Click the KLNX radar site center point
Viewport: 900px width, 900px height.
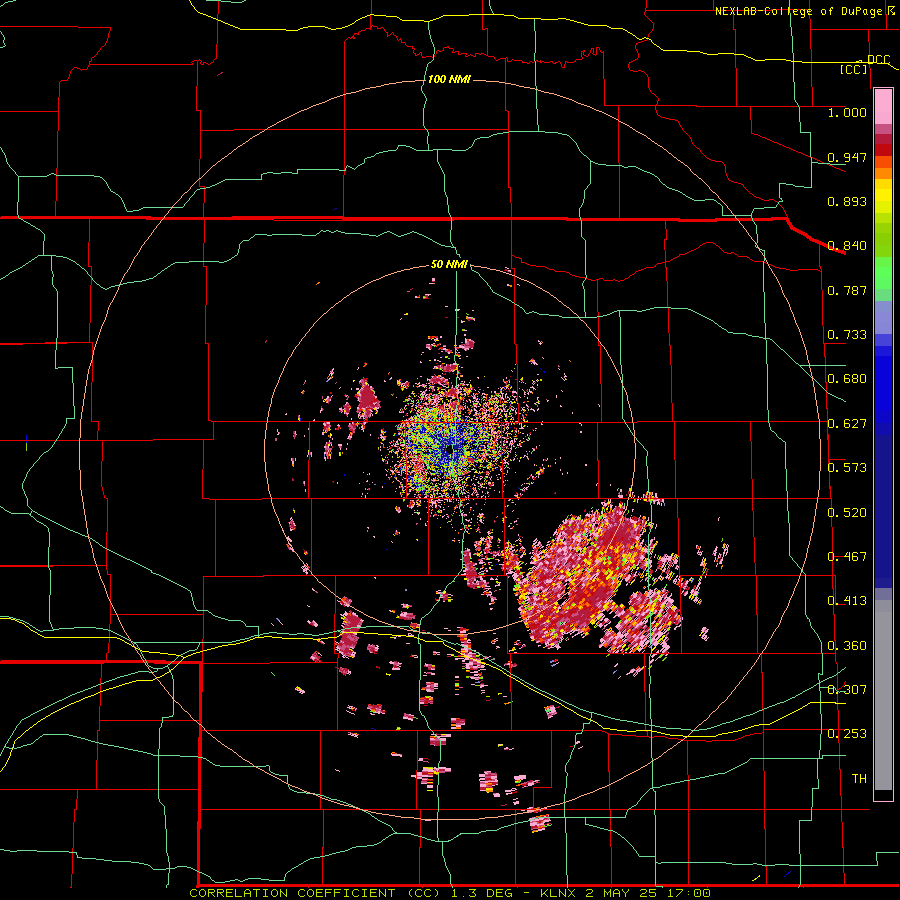pyautogui.click(x=449, y=449)
